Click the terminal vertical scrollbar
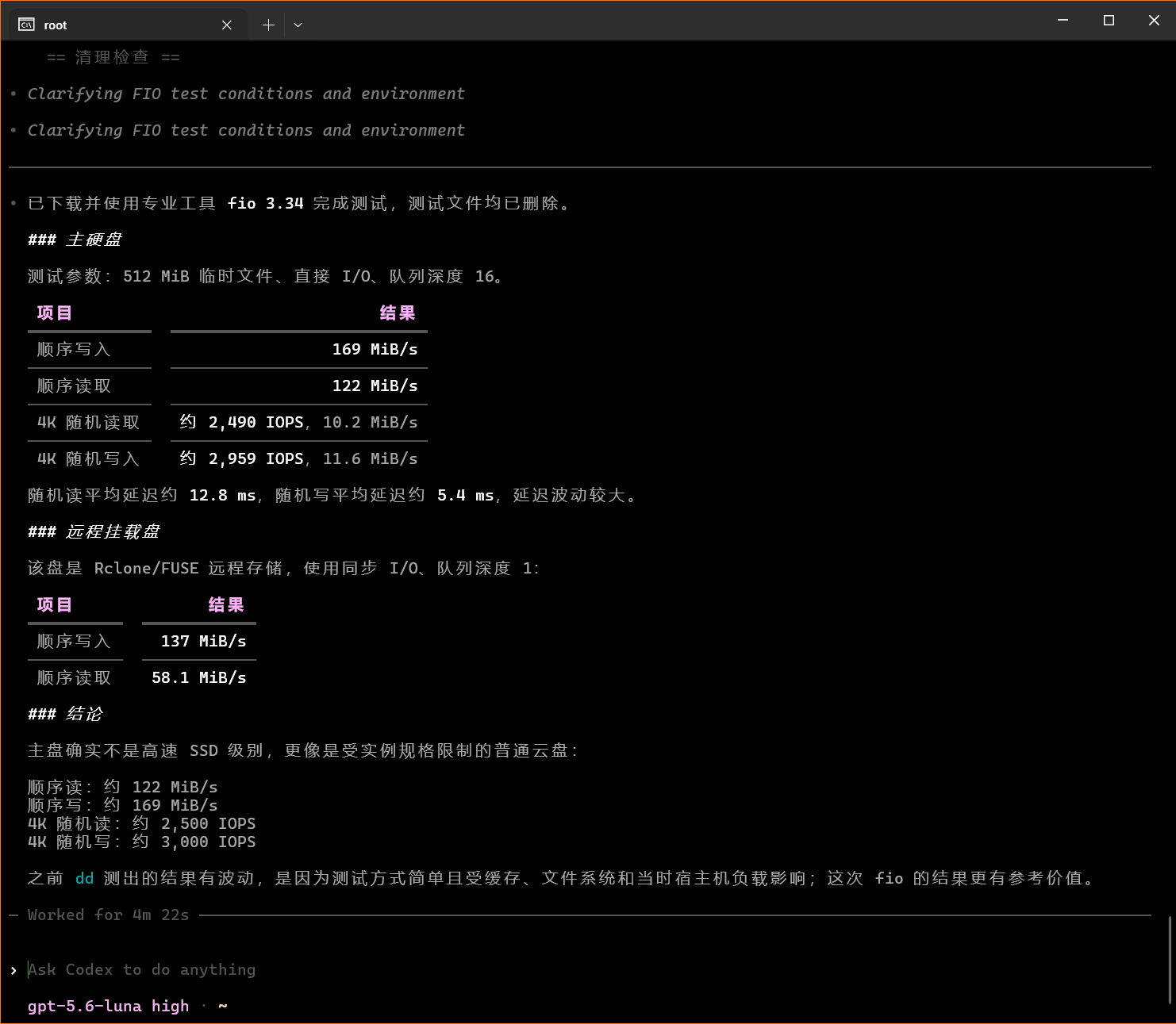This screenshot has width=1176, height=1024. click(1170, 960)
